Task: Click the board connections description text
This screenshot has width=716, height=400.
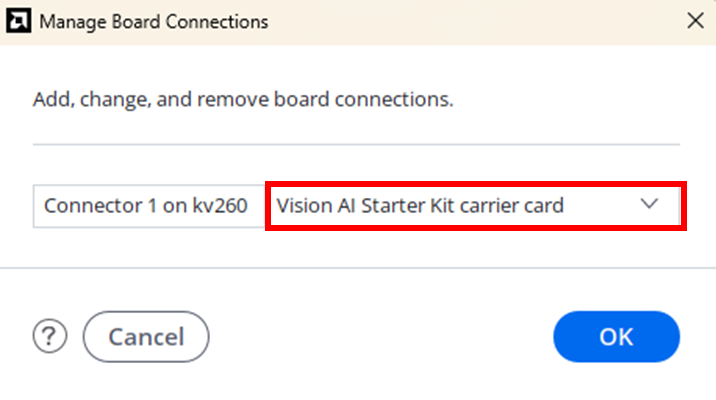Action: (x=243, y=99)
